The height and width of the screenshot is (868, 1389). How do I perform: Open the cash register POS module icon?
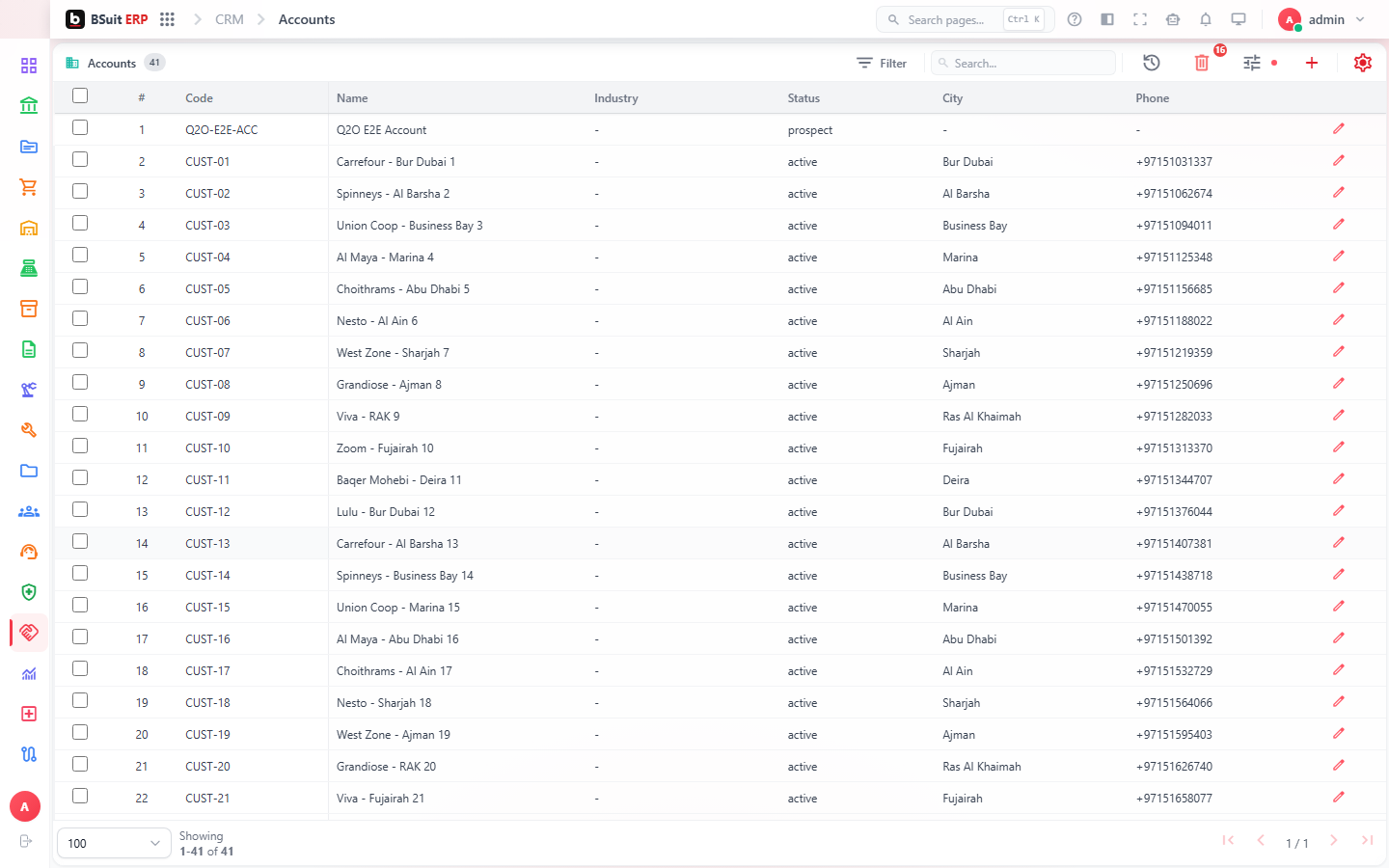[x=29, y=268]
